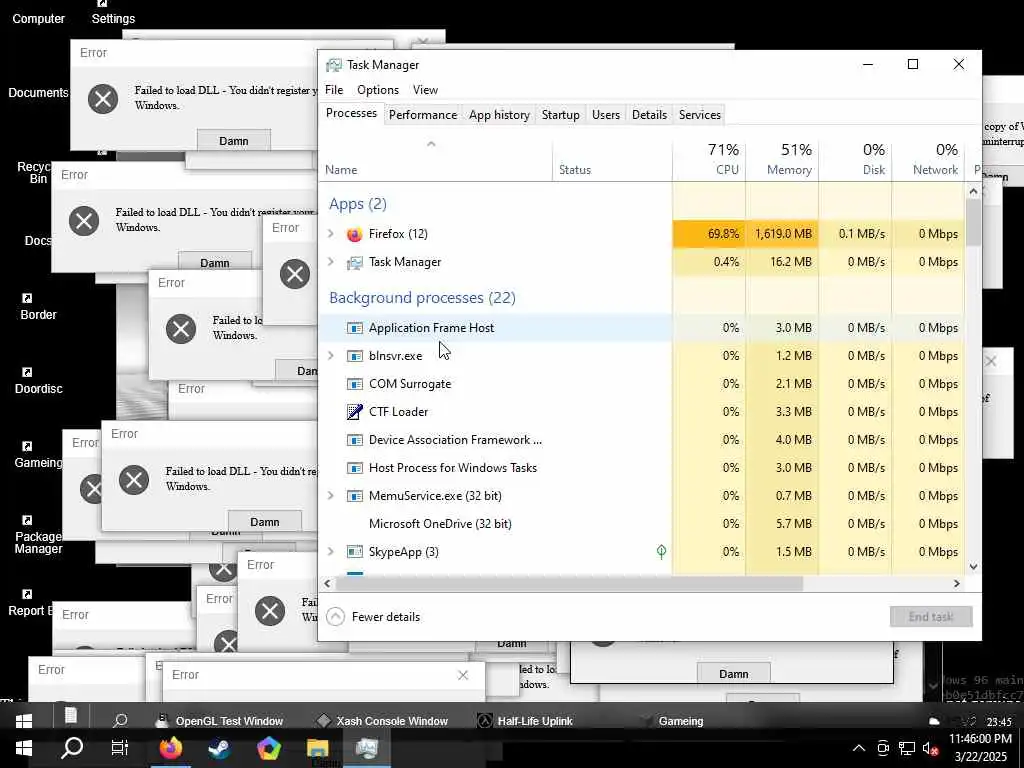Open taskbar Search magnifier
This screenshot has height=768, width=1024.
tap(72, 747)
